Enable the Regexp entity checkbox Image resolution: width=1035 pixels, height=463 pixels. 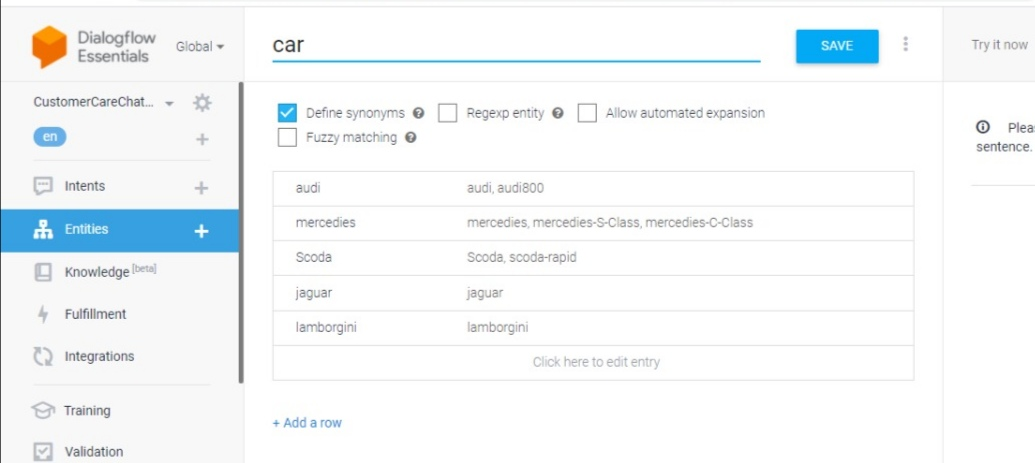coord(448,113)
